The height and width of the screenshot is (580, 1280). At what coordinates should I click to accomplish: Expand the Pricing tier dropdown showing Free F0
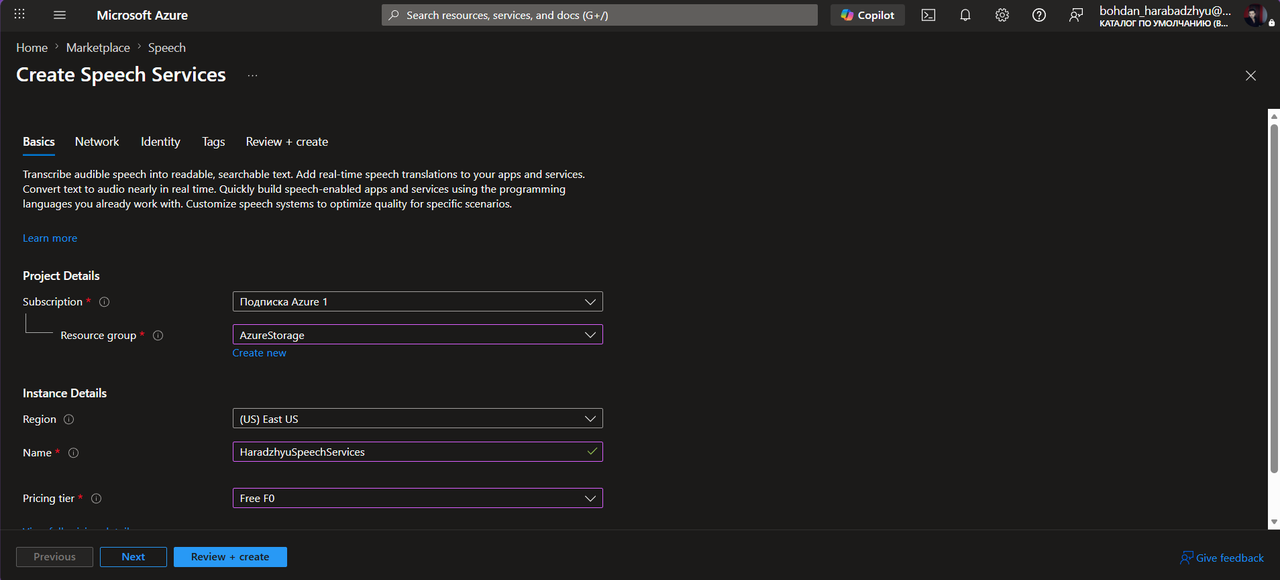pyautogui.click(x=418, y=498)
